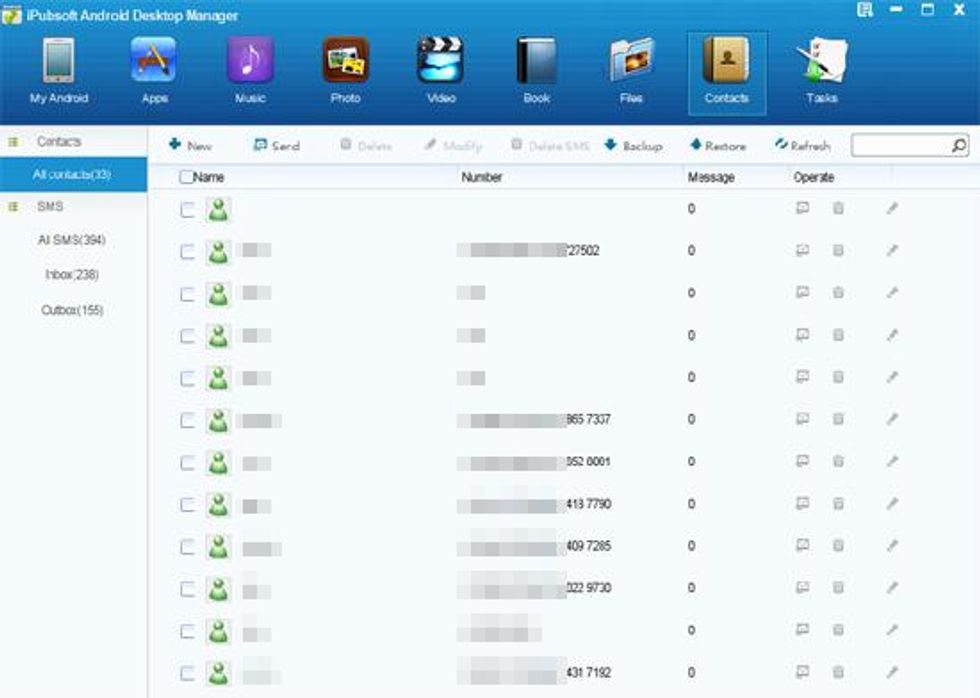Open the Video section
The width and height of the screenshot is (980, 698).
[441, 71]
